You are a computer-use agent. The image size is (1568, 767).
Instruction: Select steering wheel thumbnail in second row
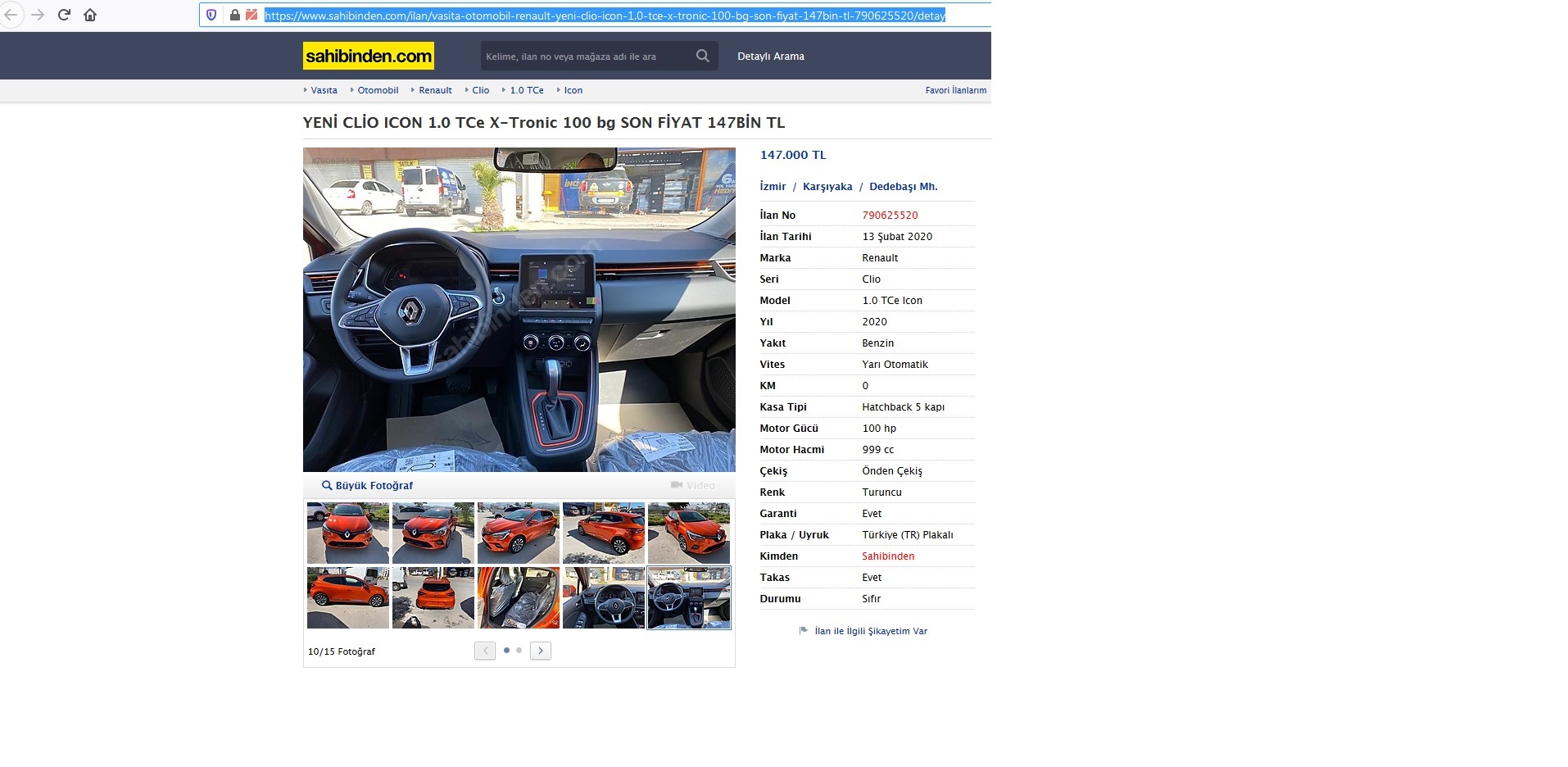(604, 597)
